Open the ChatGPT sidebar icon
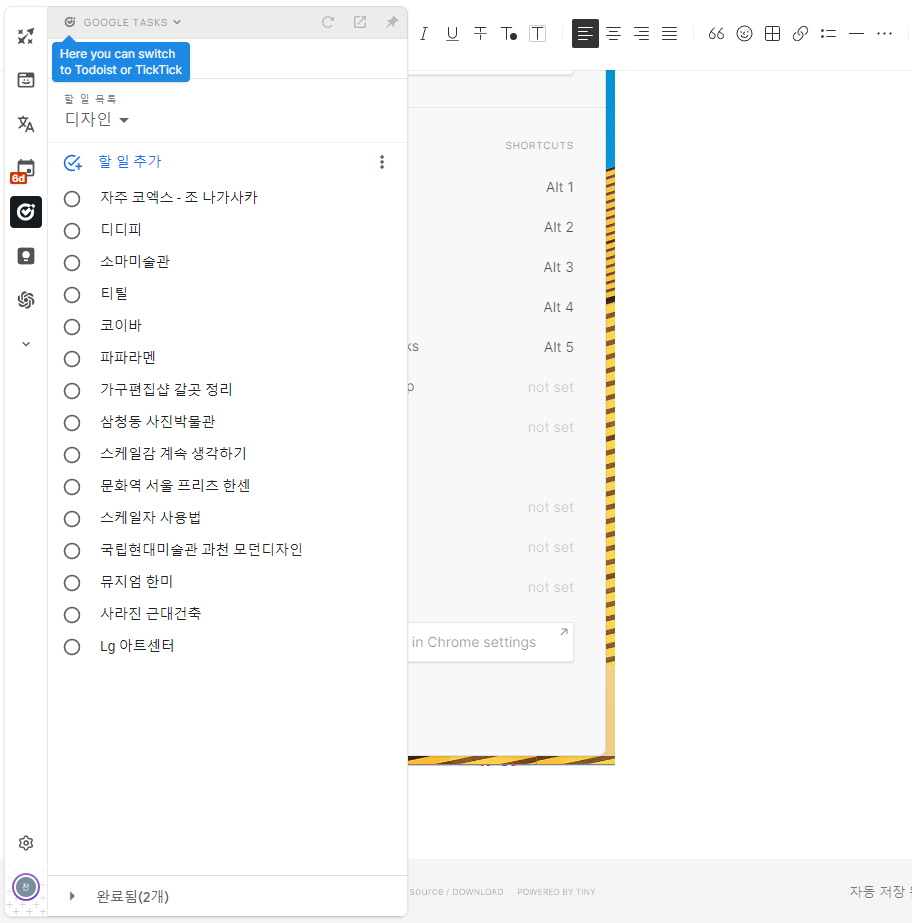 [x=25, y=300]
